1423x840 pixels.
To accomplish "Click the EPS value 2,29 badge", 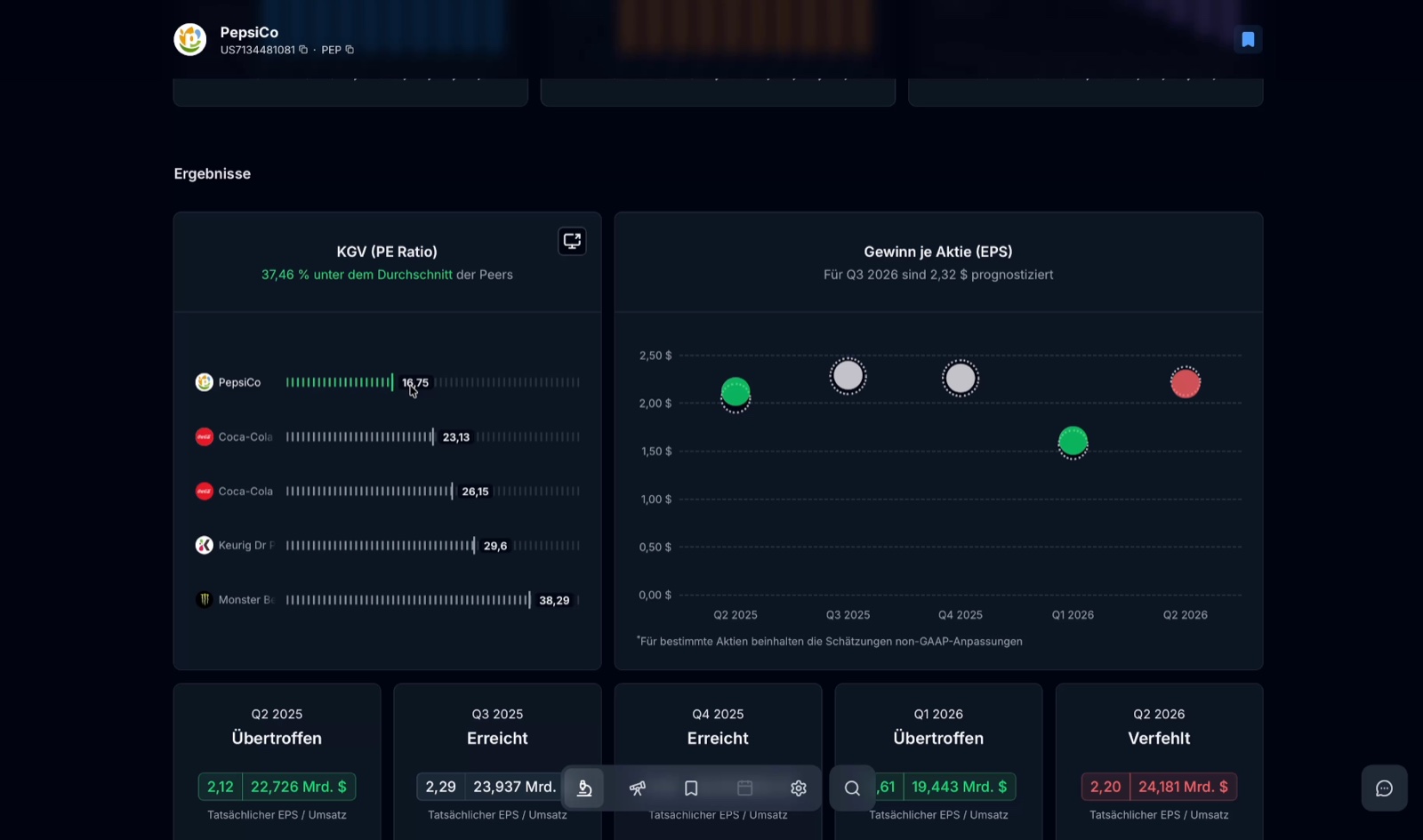I will pyautogui.click(x=441, y=787).
